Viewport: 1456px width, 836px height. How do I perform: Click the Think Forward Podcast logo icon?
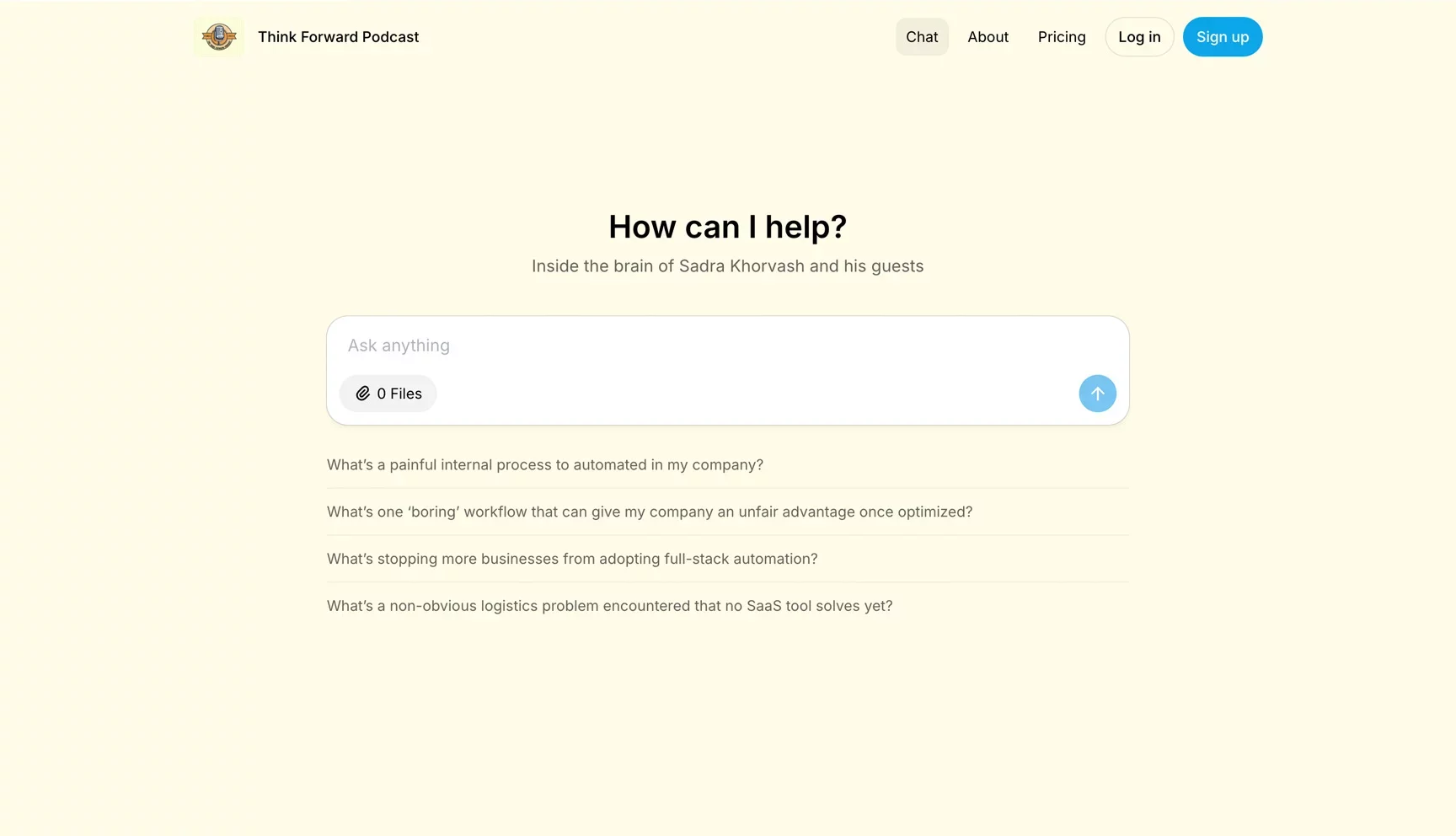click(219, 37)
